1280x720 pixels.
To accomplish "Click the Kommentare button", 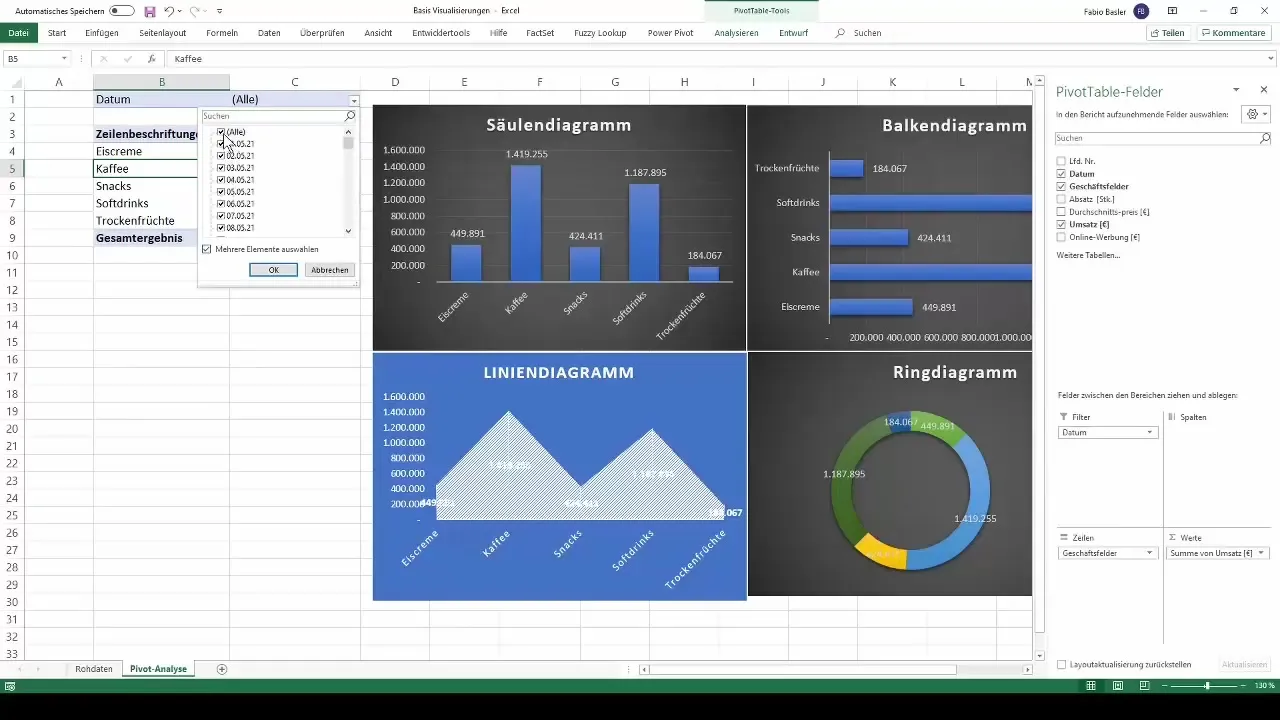I will pyautogui.click(x=1234, y=33).
